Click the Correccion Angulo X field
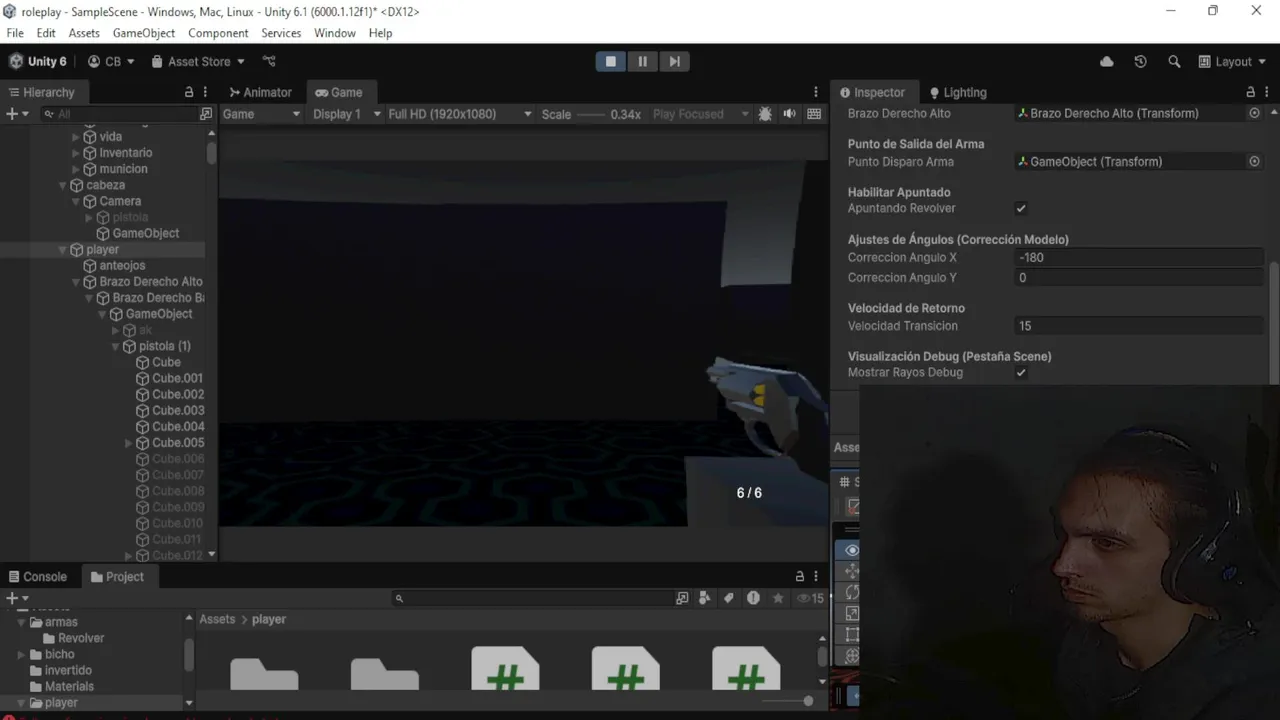This screenshot has height=720, width=1280. tap(1139, 258)
